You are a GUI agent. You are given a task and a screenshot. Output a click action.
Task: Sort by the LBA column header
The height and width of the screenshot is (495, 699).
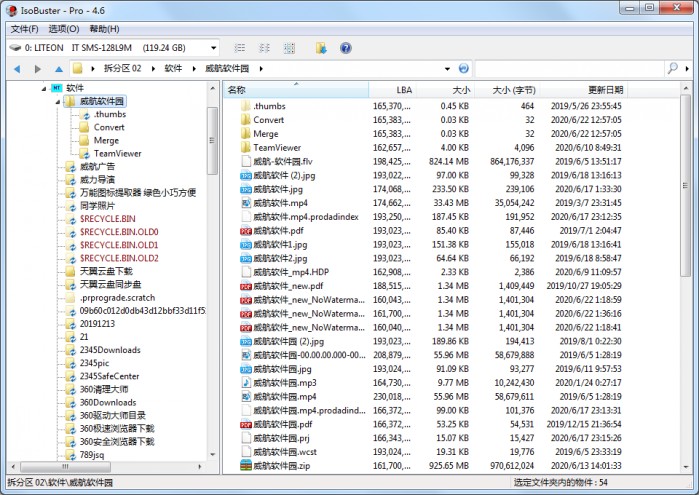(392, 90)
